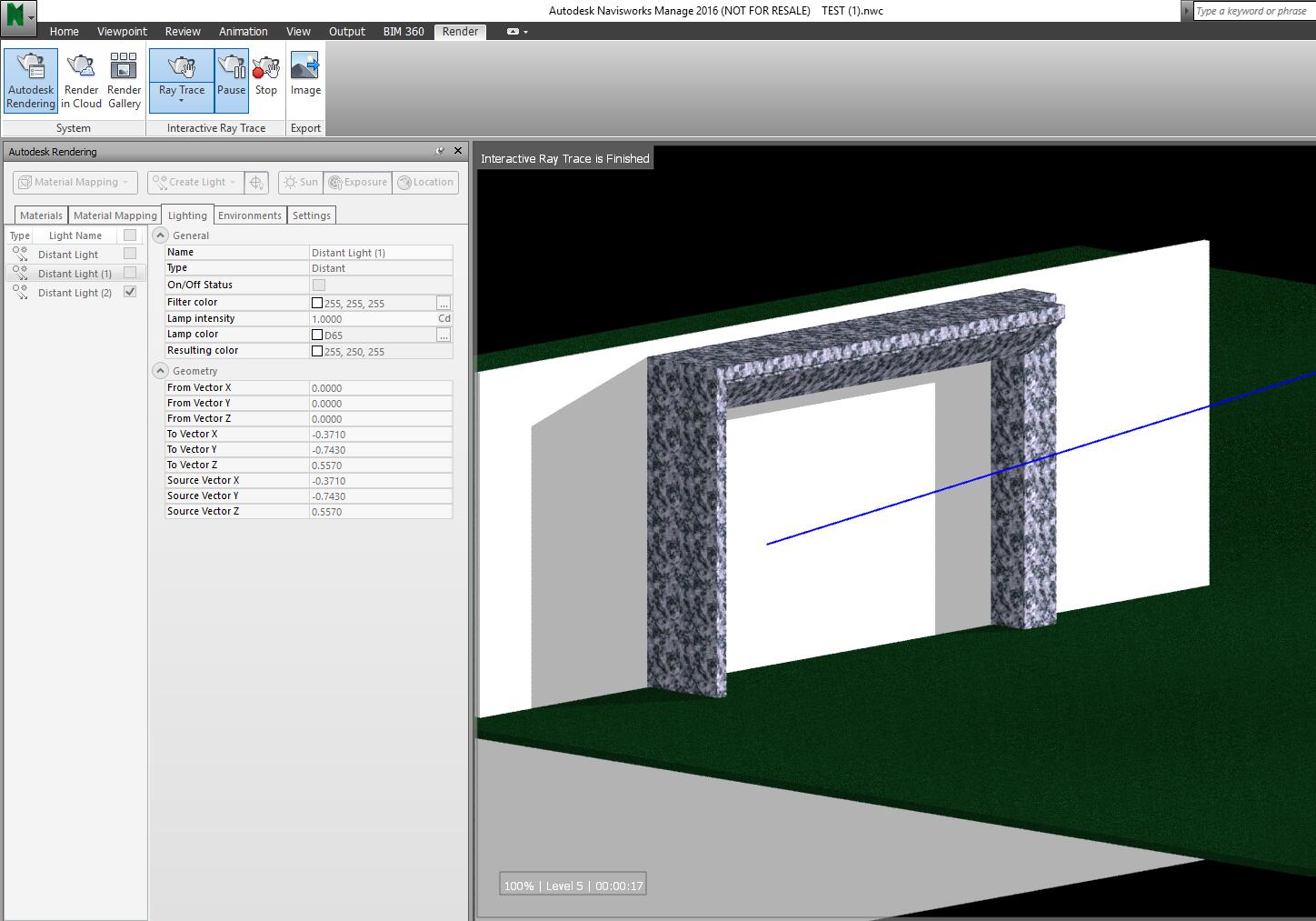The height and width of the screenshot is (921, 1316).
Task: Open the Autodesk Rendering panel
Action: pos(30,80)
